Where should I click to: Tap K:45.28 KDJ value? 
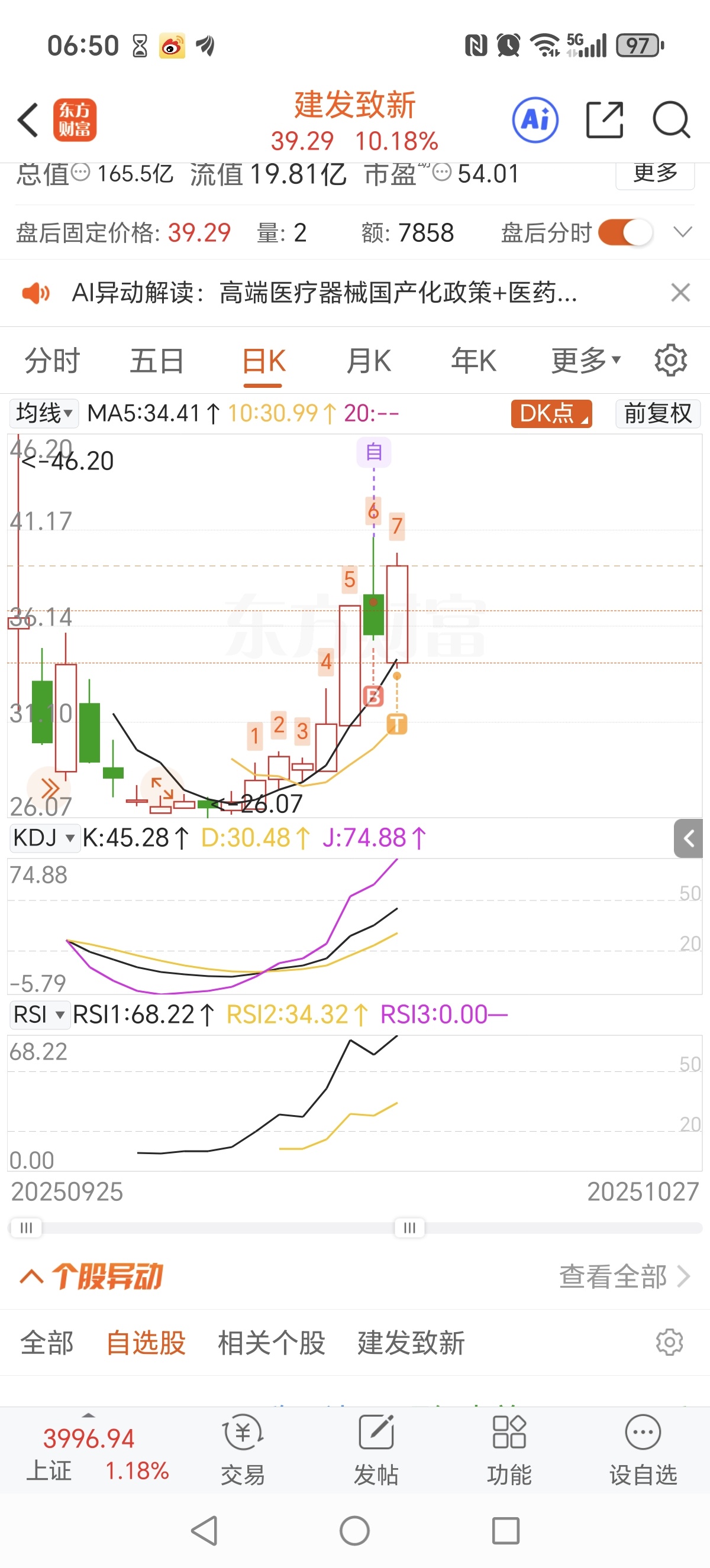tap(135, 838)
